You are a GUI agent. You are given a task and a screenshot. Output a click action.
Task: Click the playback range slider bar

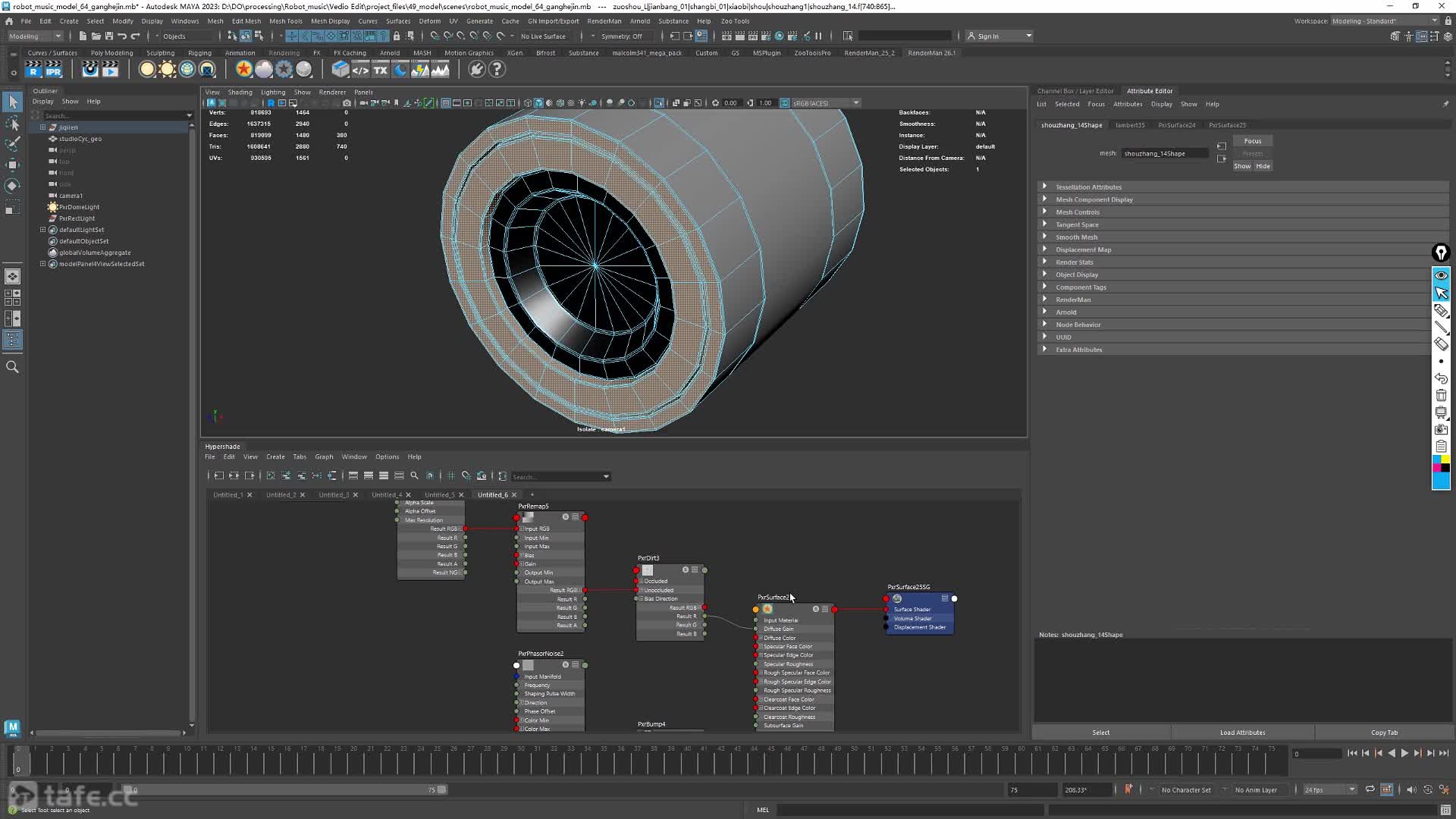click(x=286, y=789)
